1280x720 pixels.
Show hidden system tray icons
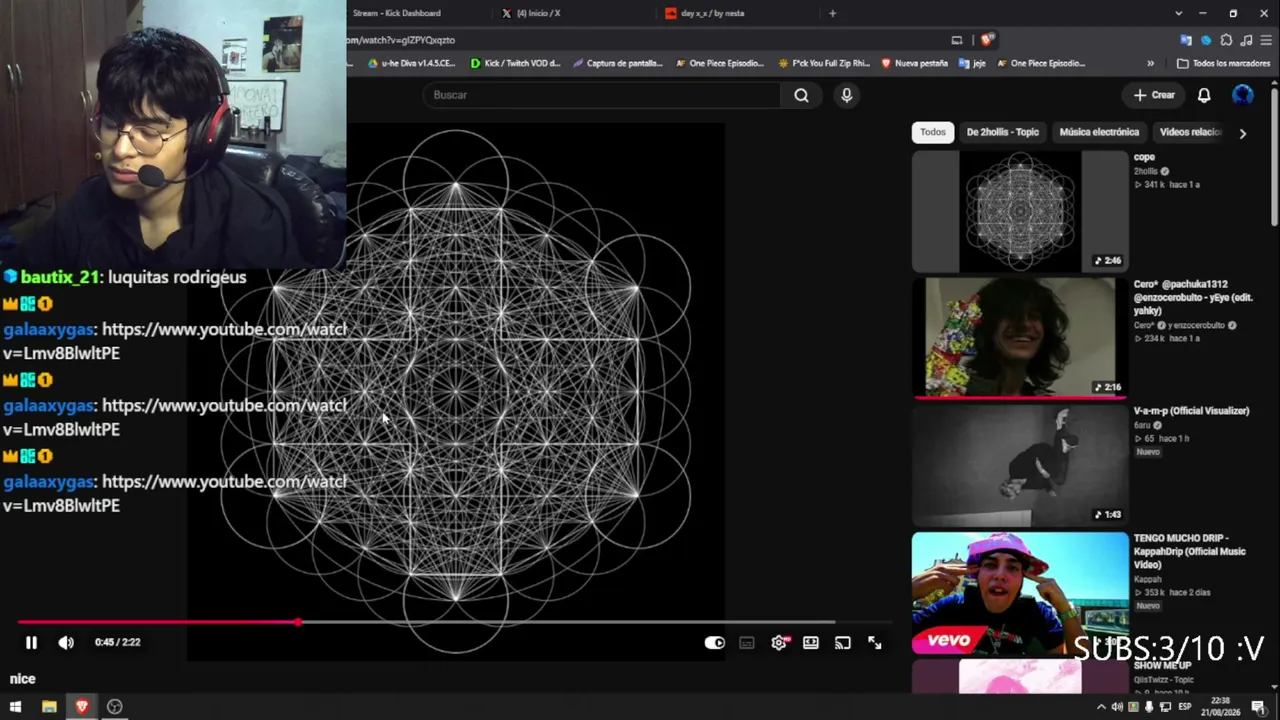1102,707
